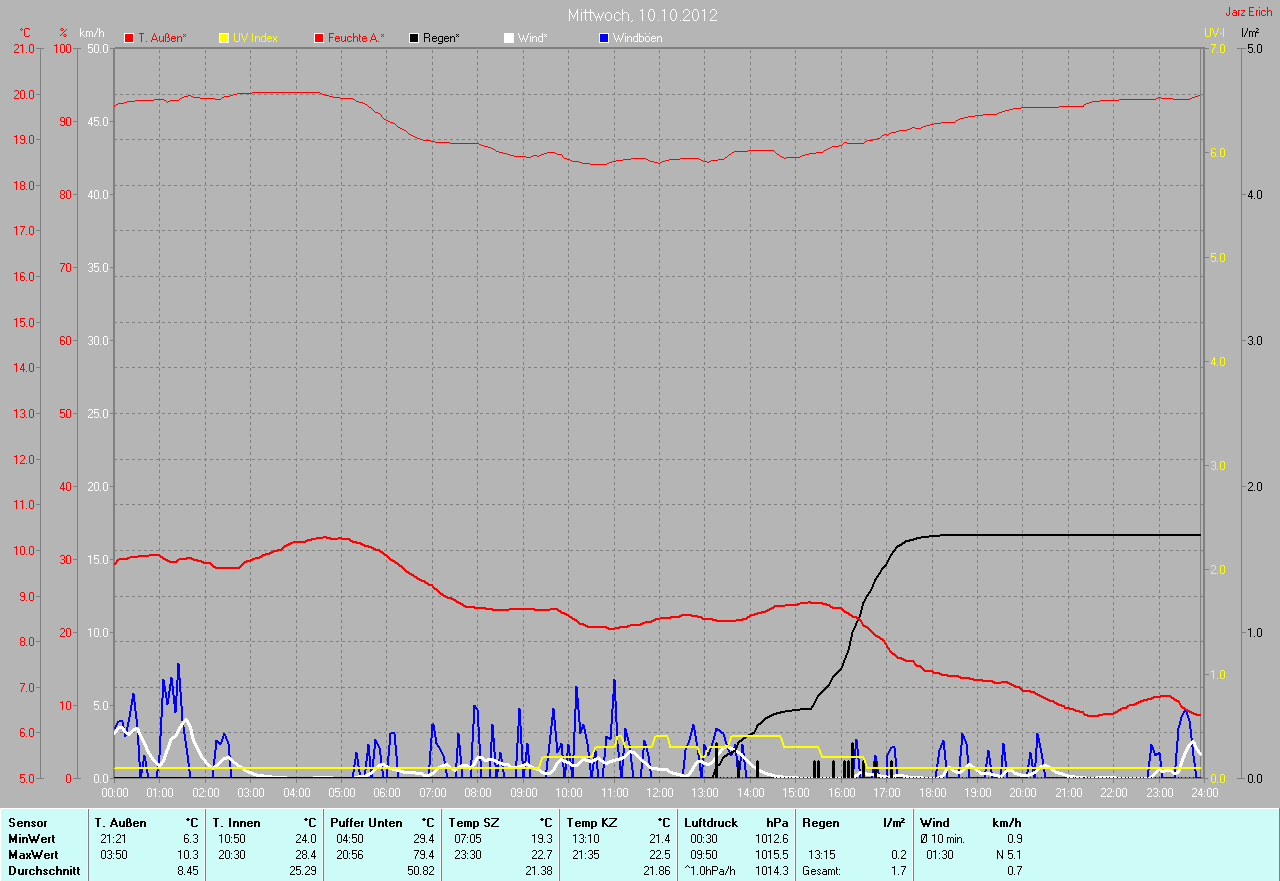Click the 'hPa' unit in the table header

776,823
